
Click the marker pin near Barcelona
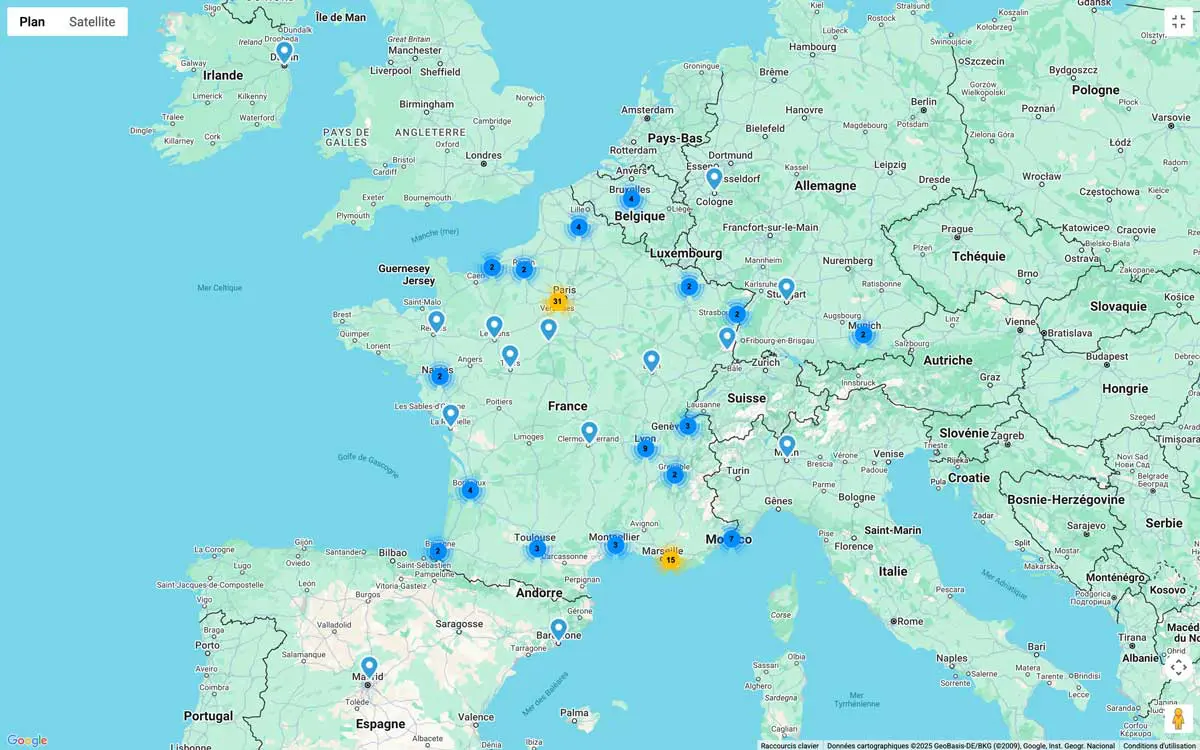[559, 628]
